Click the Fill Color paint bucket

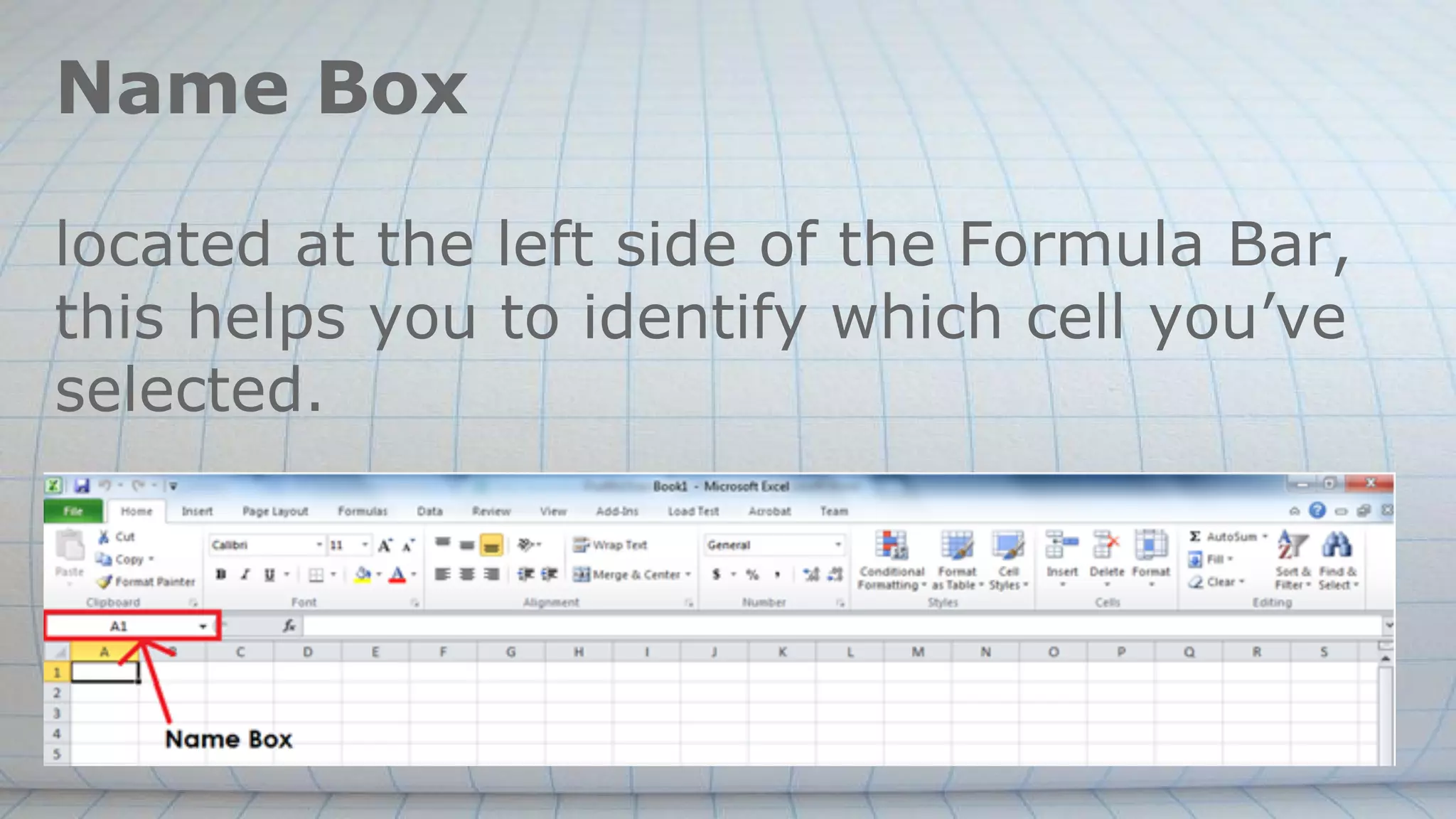pos(363,574)
